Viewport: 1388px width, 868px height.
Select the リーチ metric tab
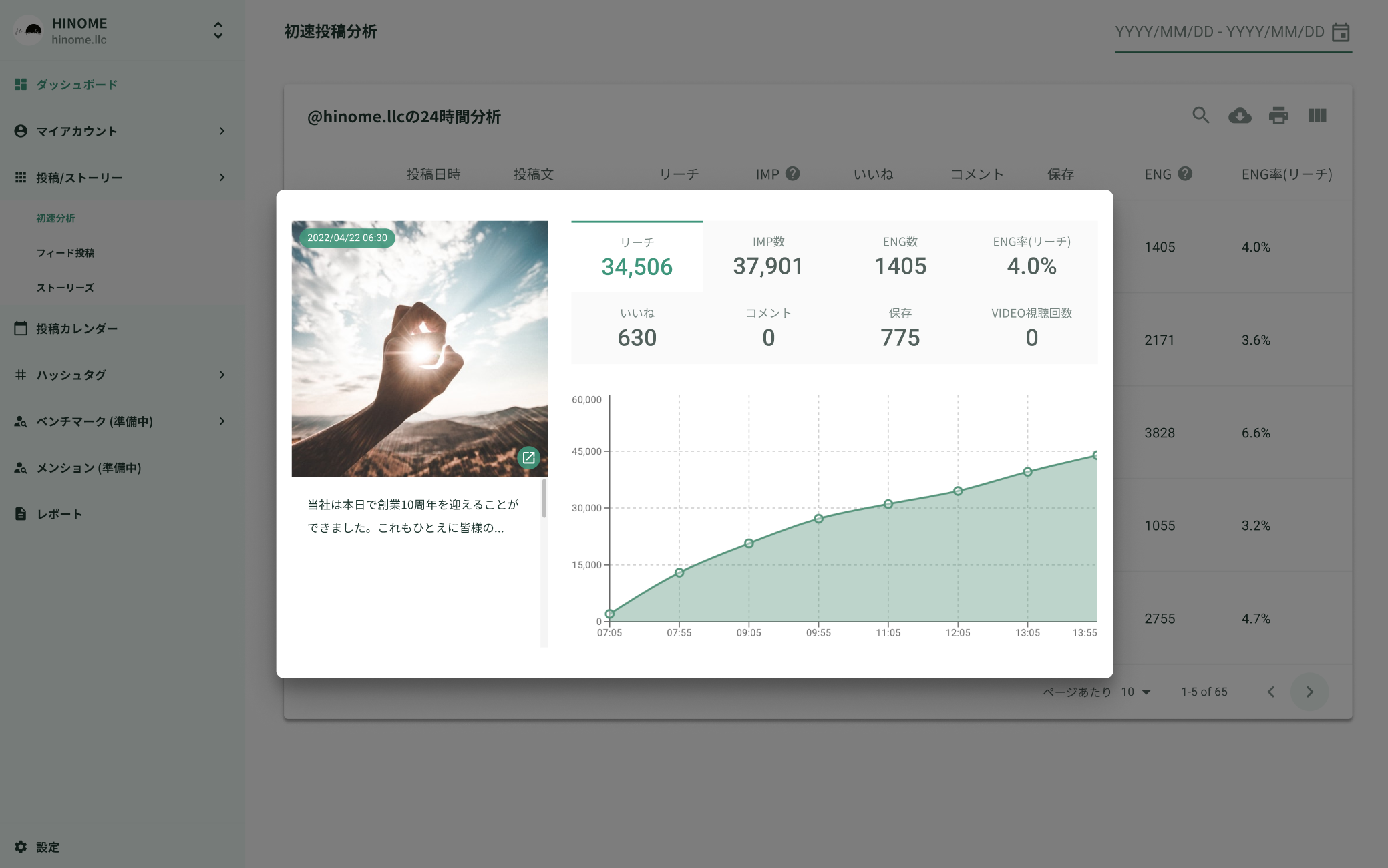tap(637, 256)
